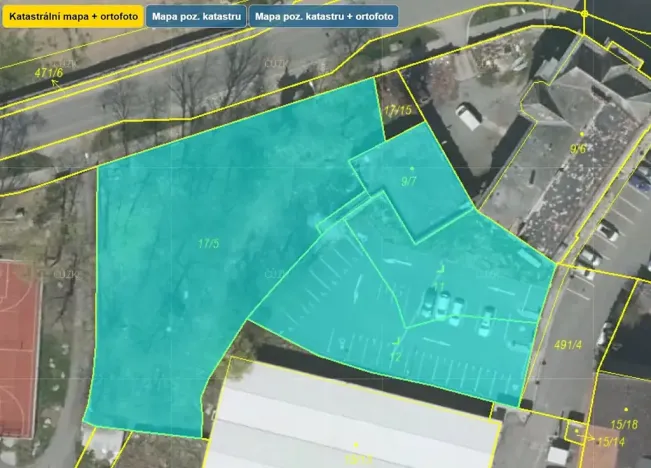Image resolution: width=651 pixels, height=468 pixels.
Task: Click the point marker above label 9/7
Action: pyautogui.click(x=412, y=169)
